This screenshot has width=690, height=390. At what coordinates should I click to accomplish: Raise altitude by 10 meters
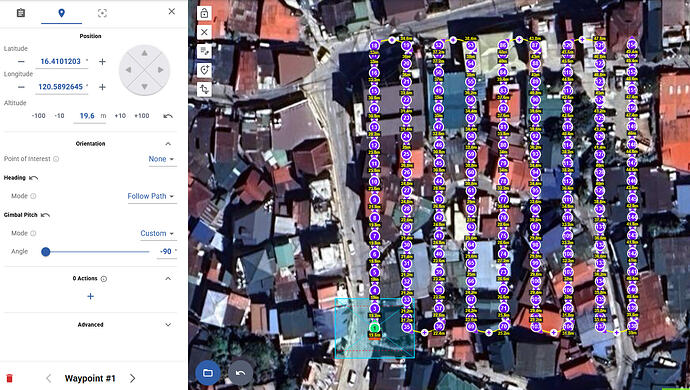pyautogui.click(x=120, y=116)
